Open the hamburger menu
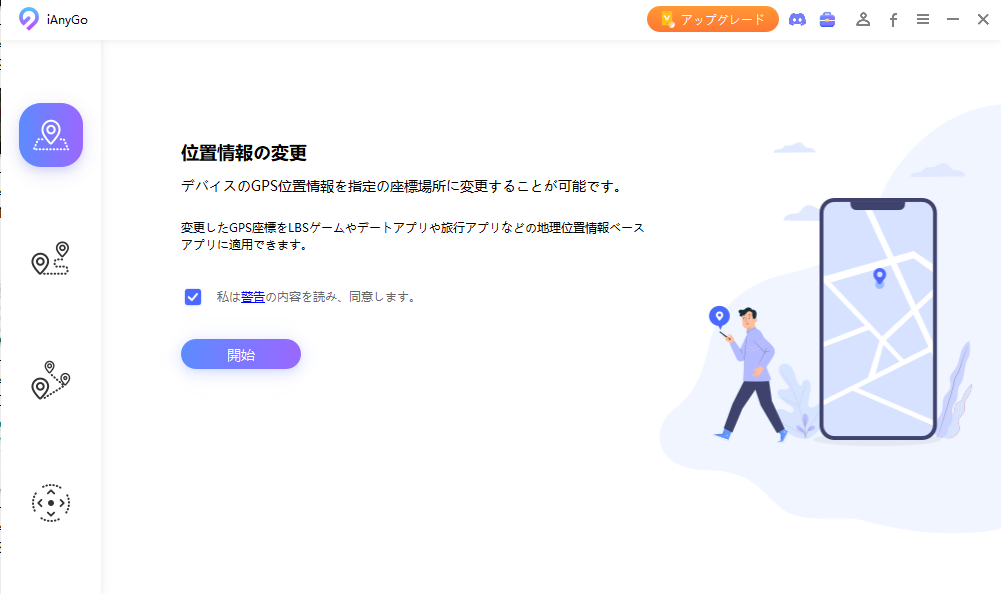The height and width of the screenshot is (594, 1001). 922,19
